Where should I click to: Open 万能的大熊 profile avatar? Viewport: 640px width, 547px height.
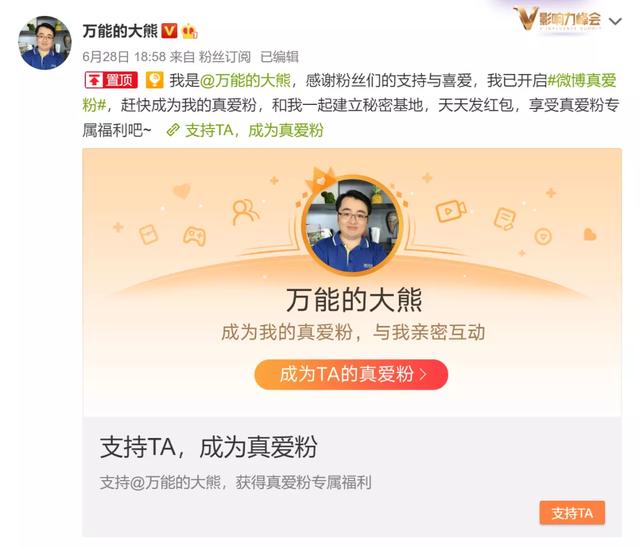click(44, 42)
